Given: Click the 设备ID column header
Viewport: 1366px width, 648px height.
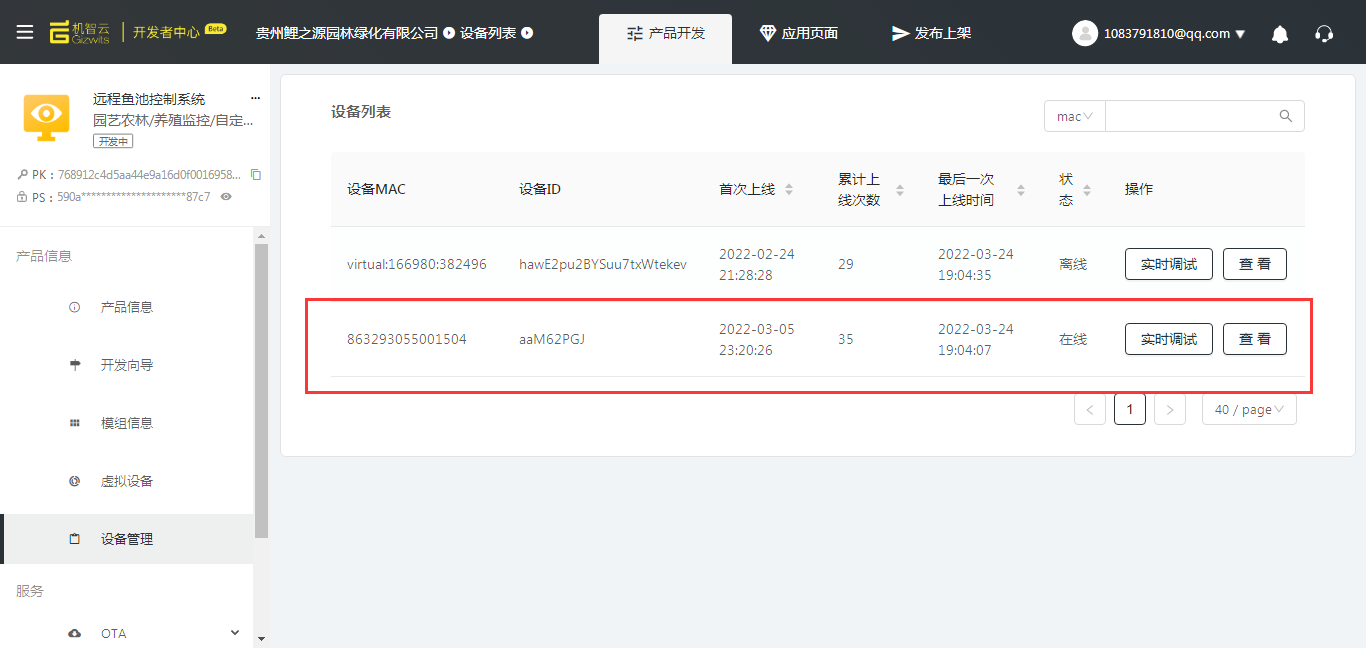Looking at the screenshot, I should [540, 189].
